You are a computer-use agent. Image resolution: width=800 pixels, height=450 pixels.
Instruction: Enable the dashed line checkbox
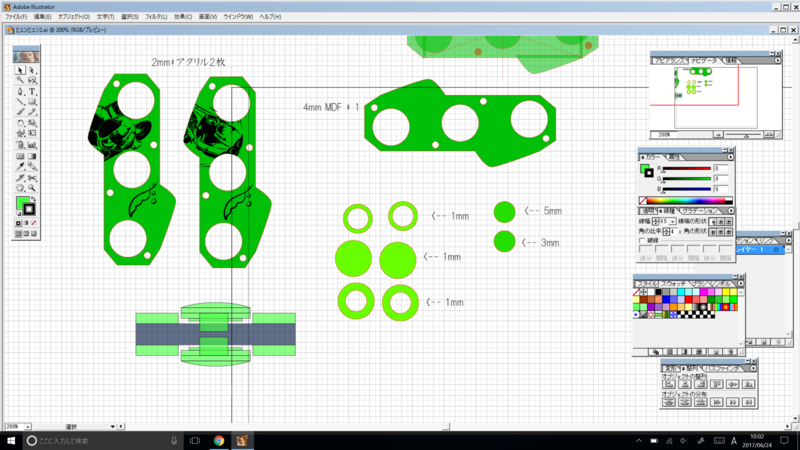tap(642, 240)
